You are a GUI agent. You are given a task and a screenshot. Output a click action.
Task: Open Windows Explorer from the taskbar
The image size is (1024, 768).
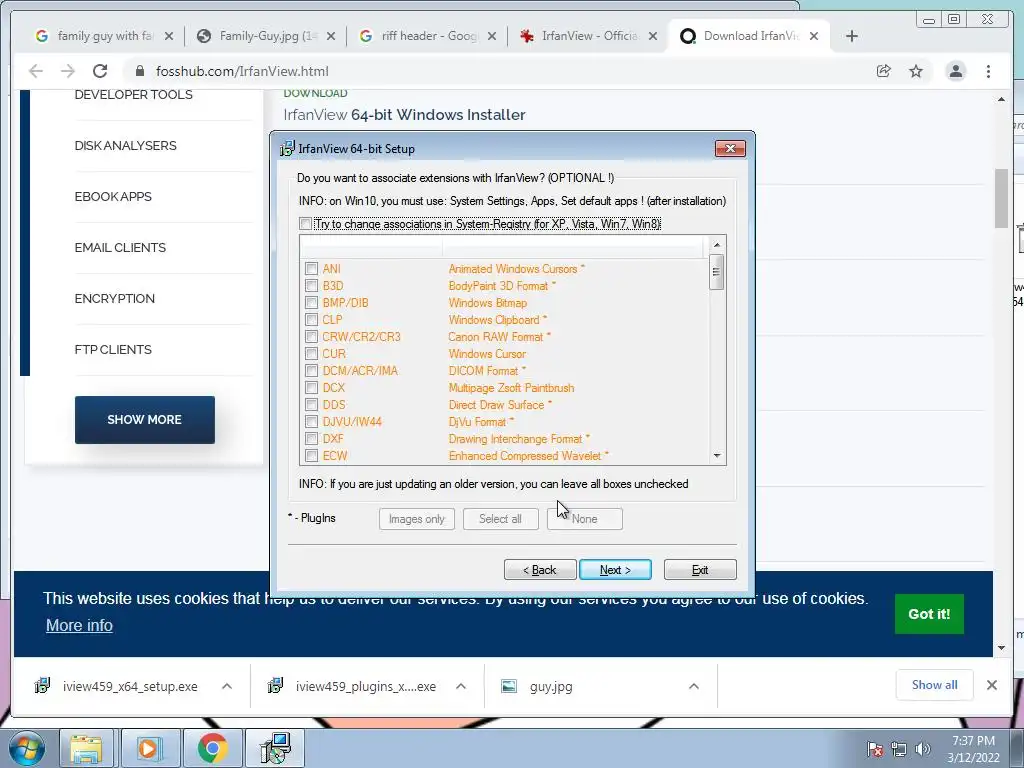tap(86, 748)
